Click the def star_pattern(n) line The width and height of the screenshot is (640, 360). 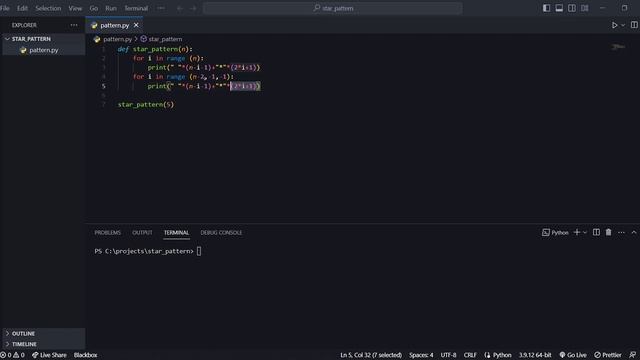[155, 49]
